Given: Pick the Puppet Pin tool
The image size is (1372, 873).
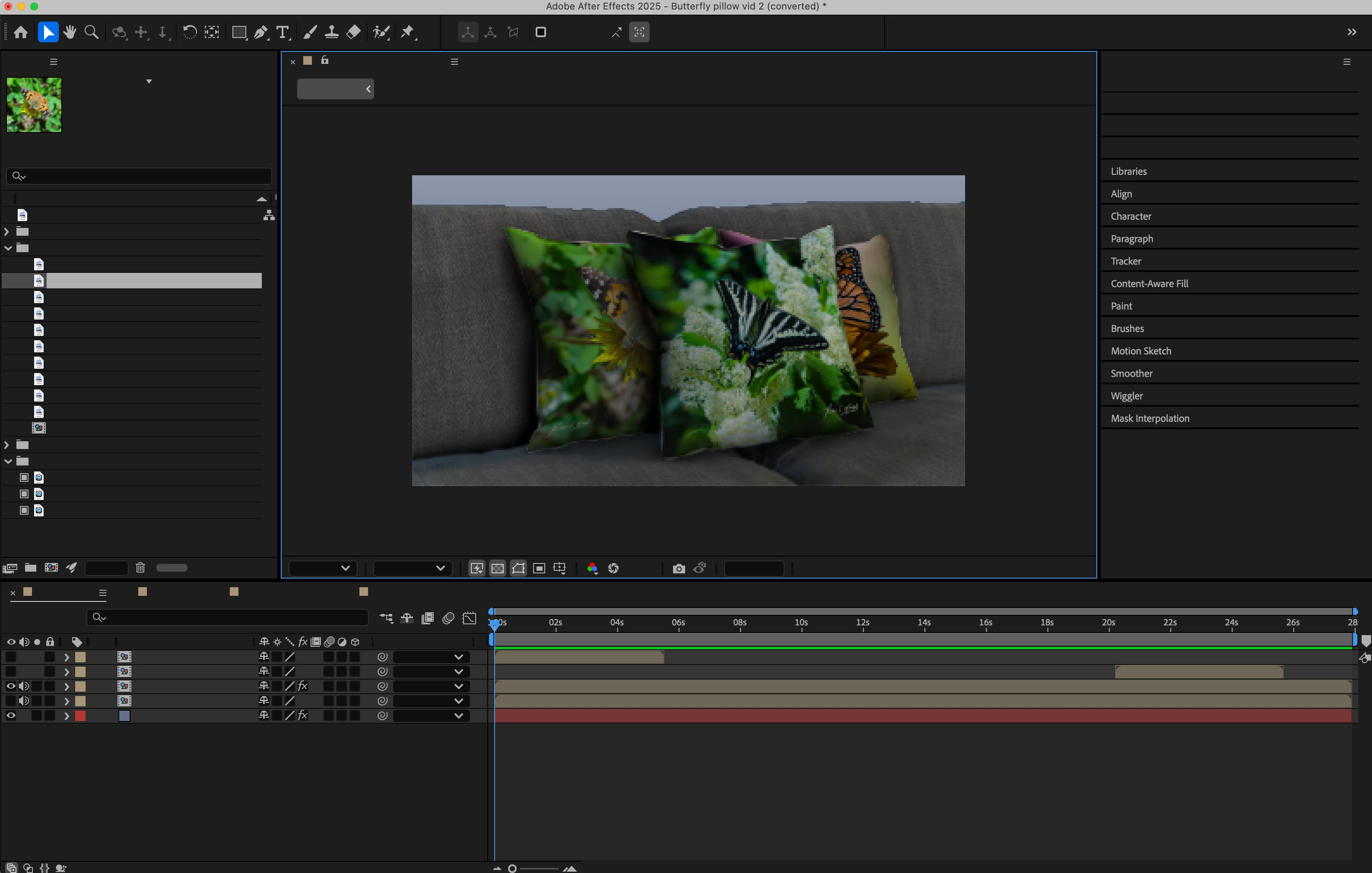Looking at the screenshot, I should [x=407, y=32].
